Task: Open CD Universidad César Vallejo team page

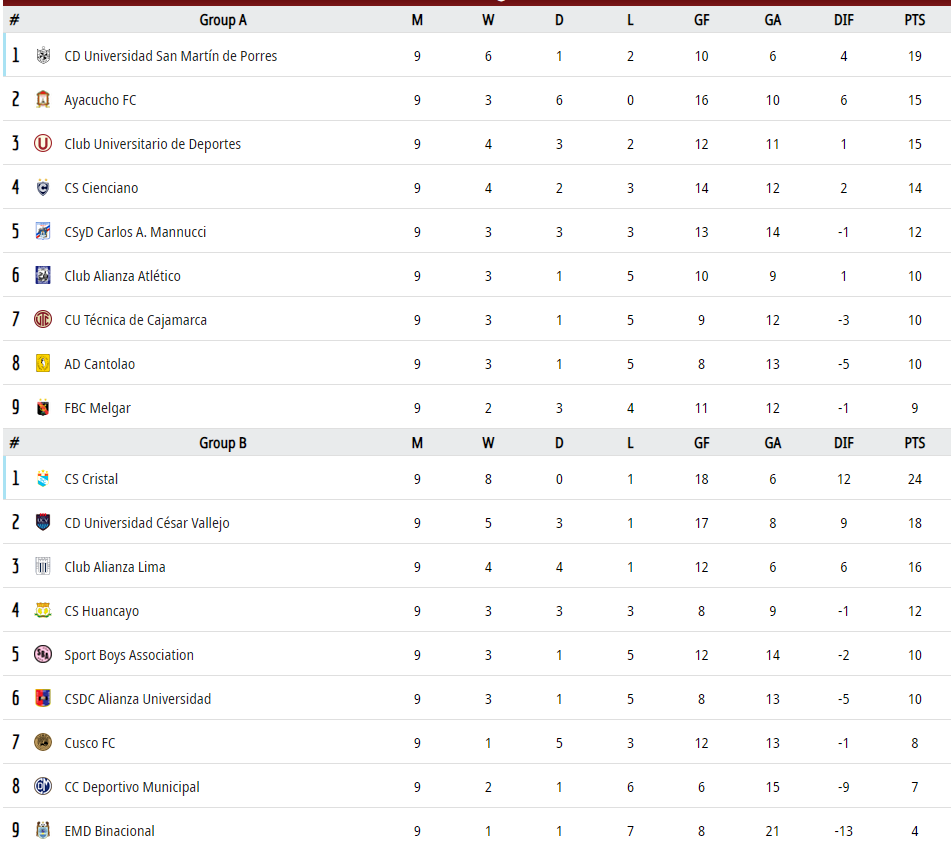Action: point(147,523)
